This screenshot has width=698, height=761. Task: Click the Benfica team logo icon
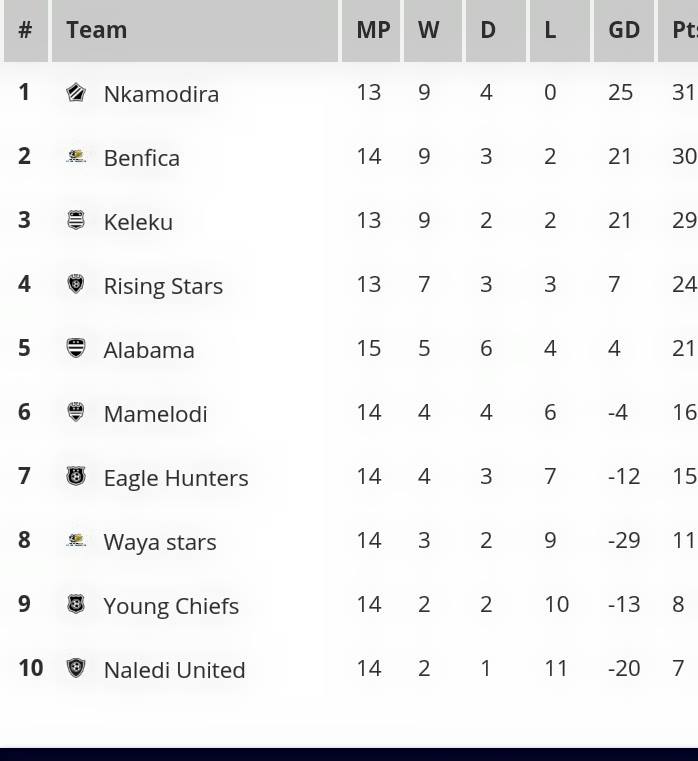pos(76,156)
